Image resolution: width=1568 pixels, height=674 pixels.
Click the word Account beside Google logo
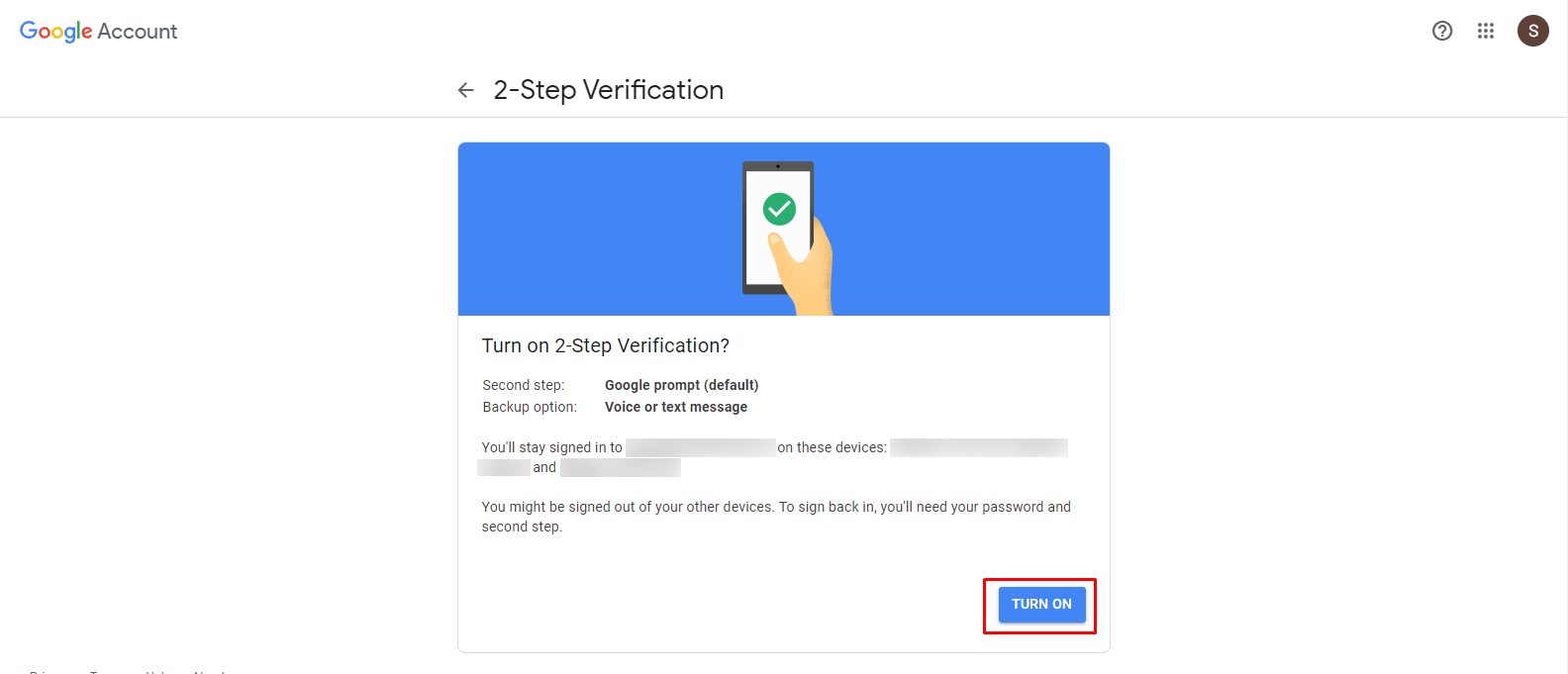point(138,32)
